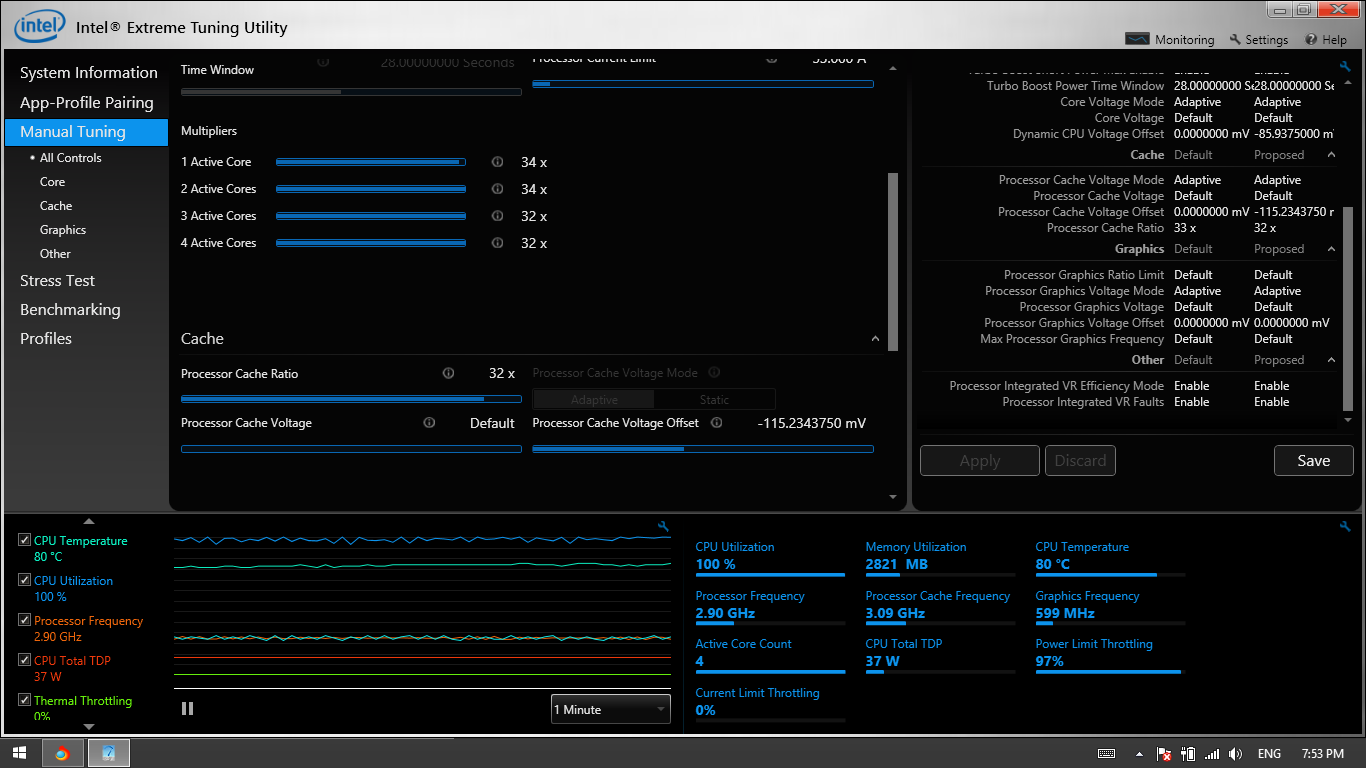Select All Controls sub-item

71,158
